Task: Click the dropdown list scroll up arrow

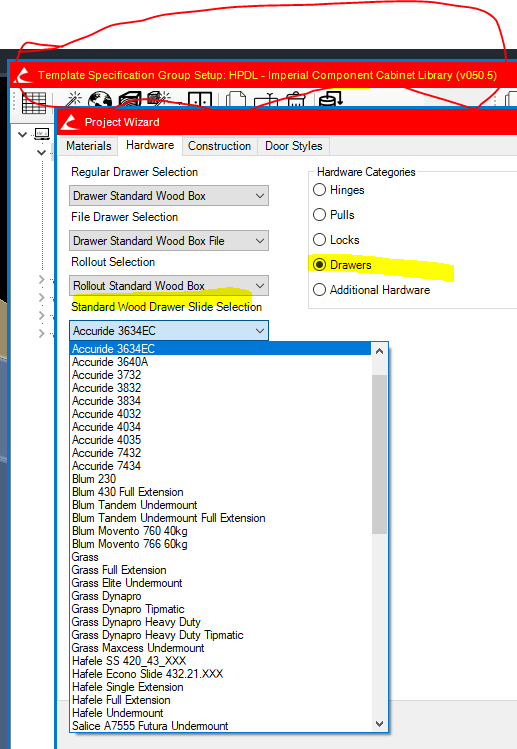Action: (379, 352)
